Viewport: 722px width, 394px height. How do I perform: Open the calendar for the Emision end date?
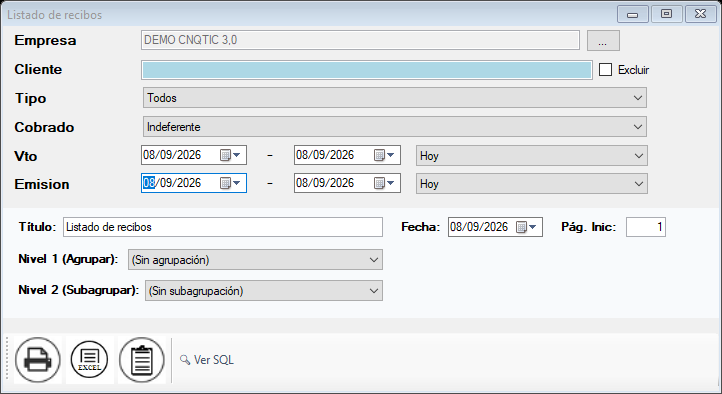384,183
